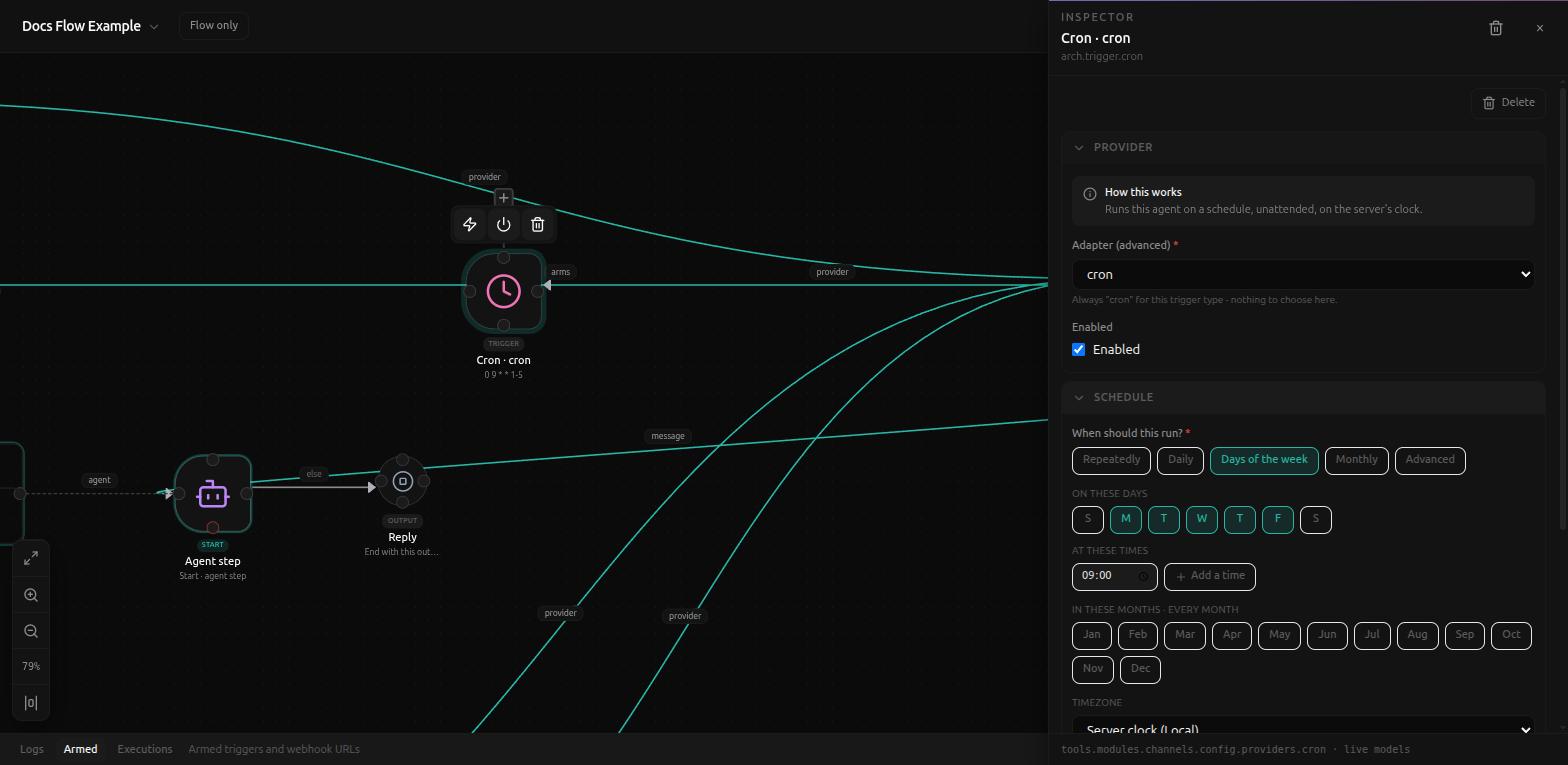
Task: Click the Add a time button
Action: tap(1210, 576)
